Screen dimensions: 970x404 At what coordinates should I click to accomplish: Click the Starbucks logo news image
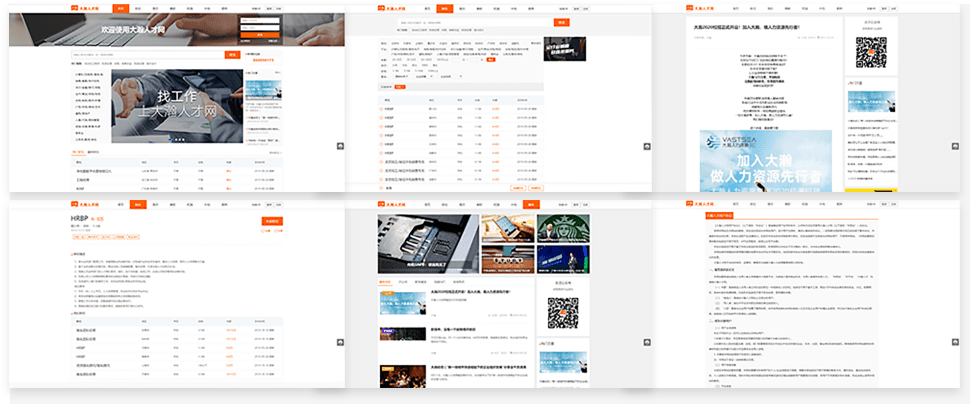563,229
